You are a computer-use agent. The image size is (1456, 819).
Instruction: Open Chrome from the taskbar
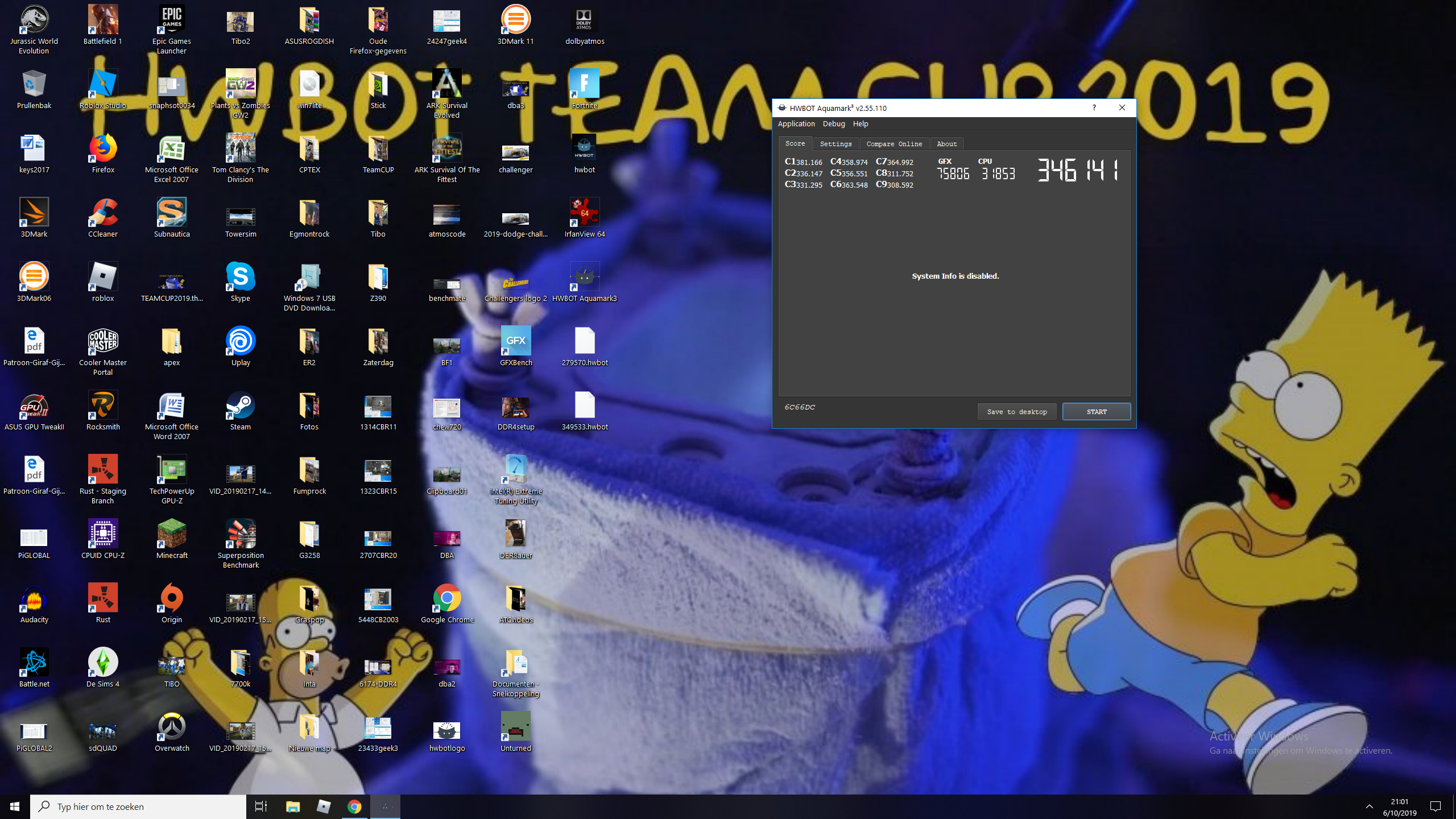[x=354, y=806]
